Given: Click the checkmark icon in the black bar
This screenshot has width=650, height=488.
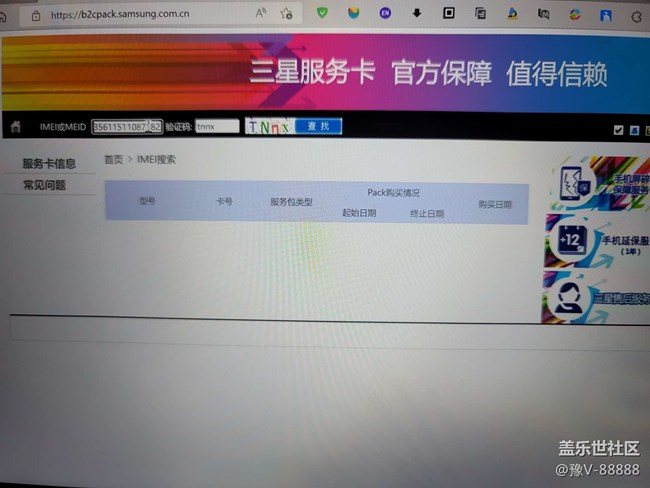Looking at the screenshot, I should 618,130.
